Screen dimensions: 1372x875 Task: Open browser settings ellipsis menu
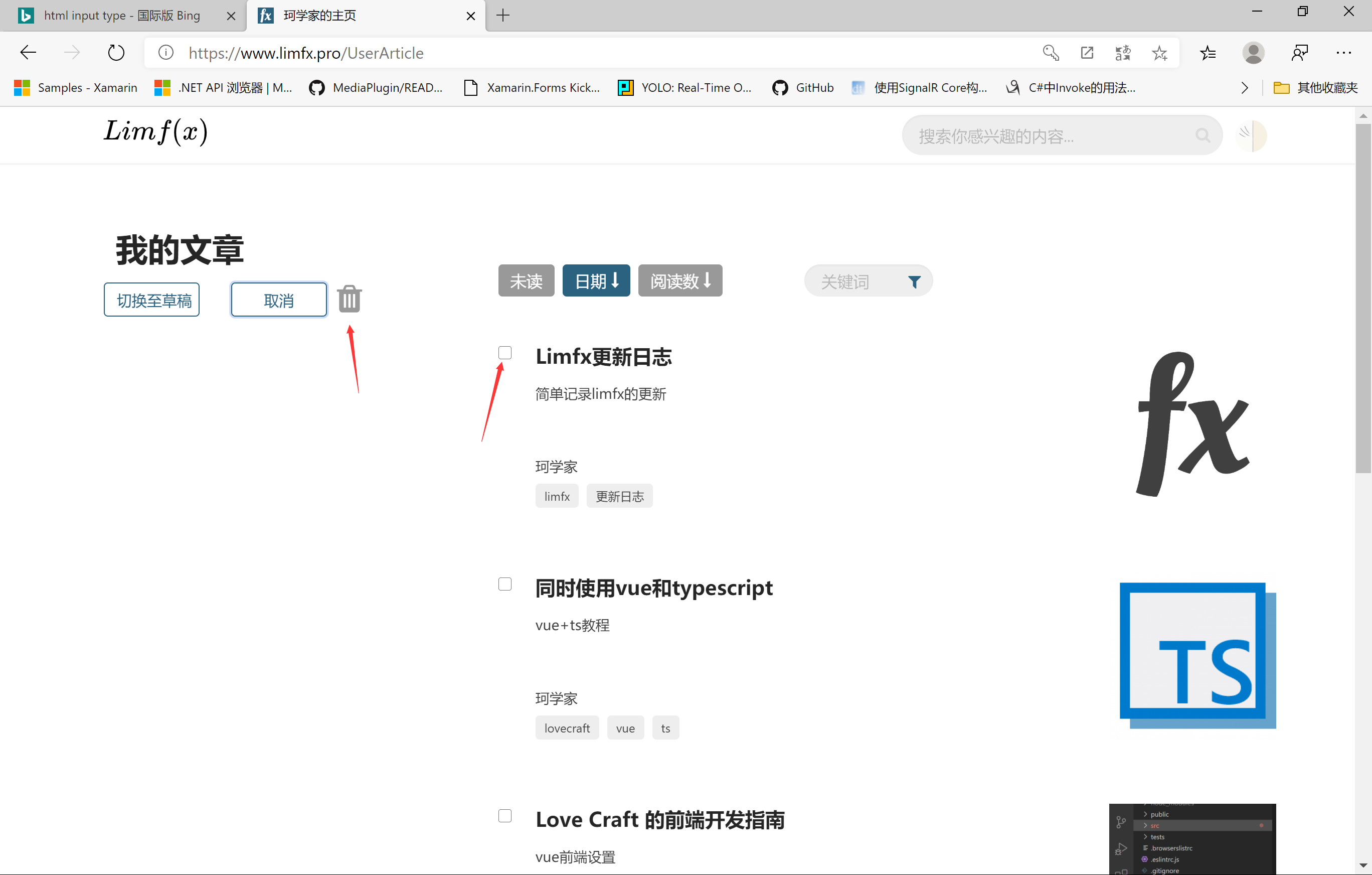[x=1343, y=53]
